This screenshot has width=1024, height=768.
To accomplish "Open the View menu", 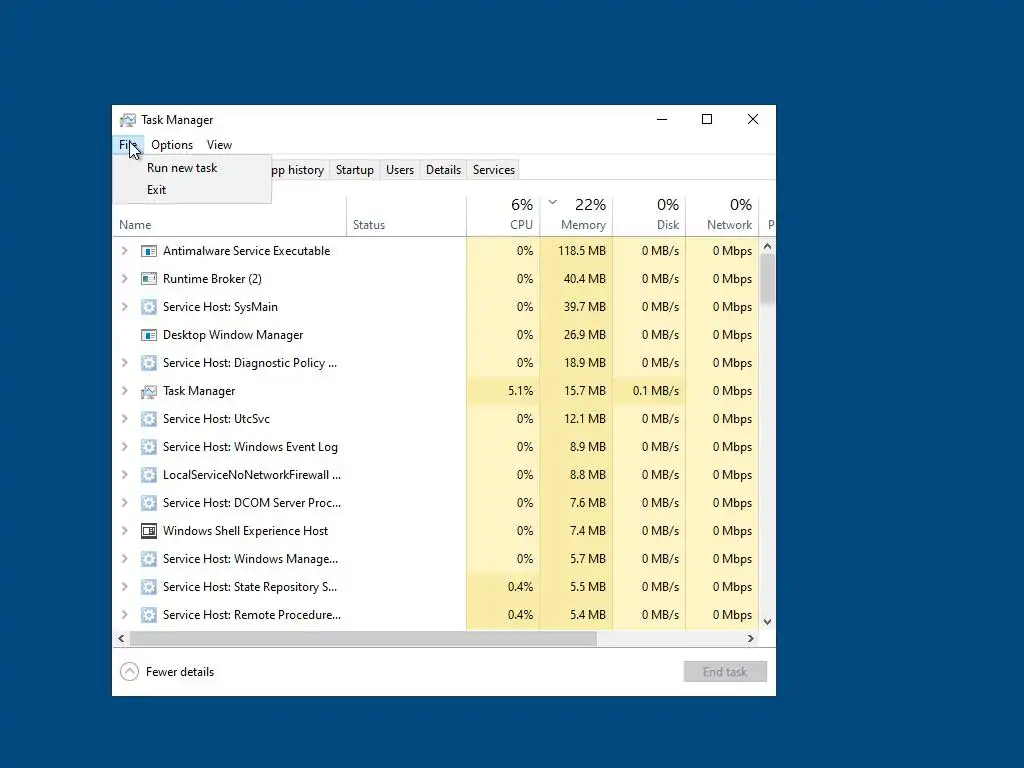I will tap(219, 145).
